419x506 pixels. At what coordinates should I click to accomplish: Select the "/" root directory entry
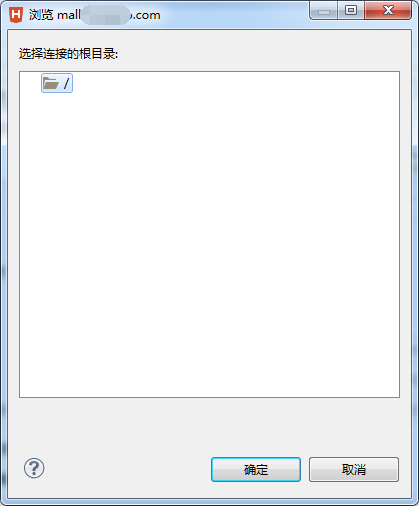point(57,83)
